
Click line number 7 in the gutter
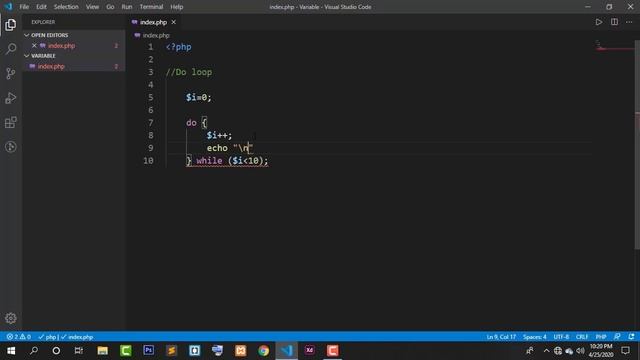[151, 122]
